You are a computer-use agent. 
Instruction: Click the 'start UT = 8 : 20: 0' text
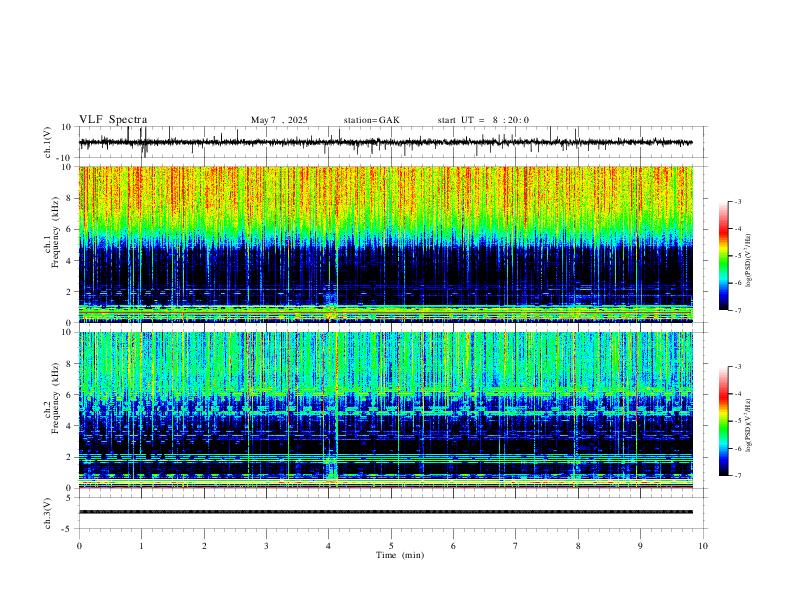[483, 120]
